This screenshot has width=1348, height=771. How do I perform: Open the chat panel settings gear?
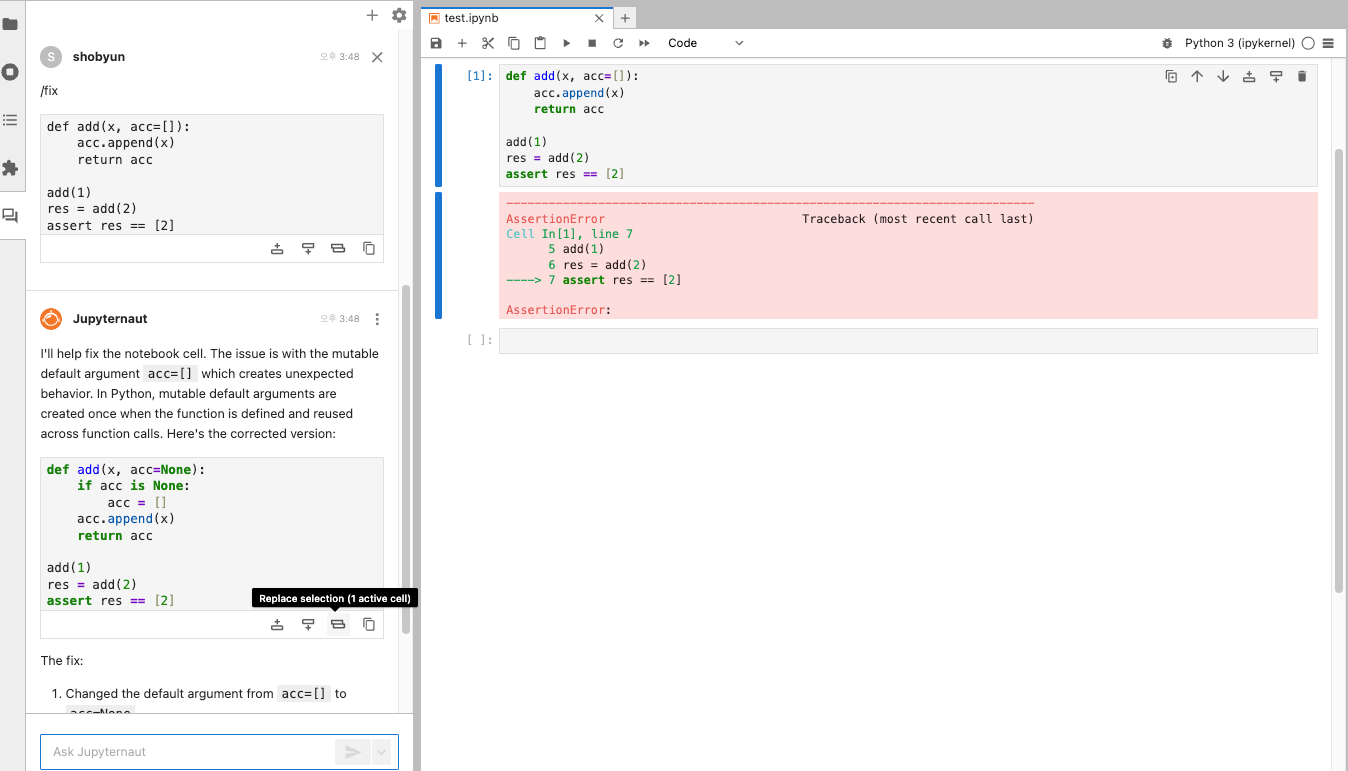pos(399,15)
